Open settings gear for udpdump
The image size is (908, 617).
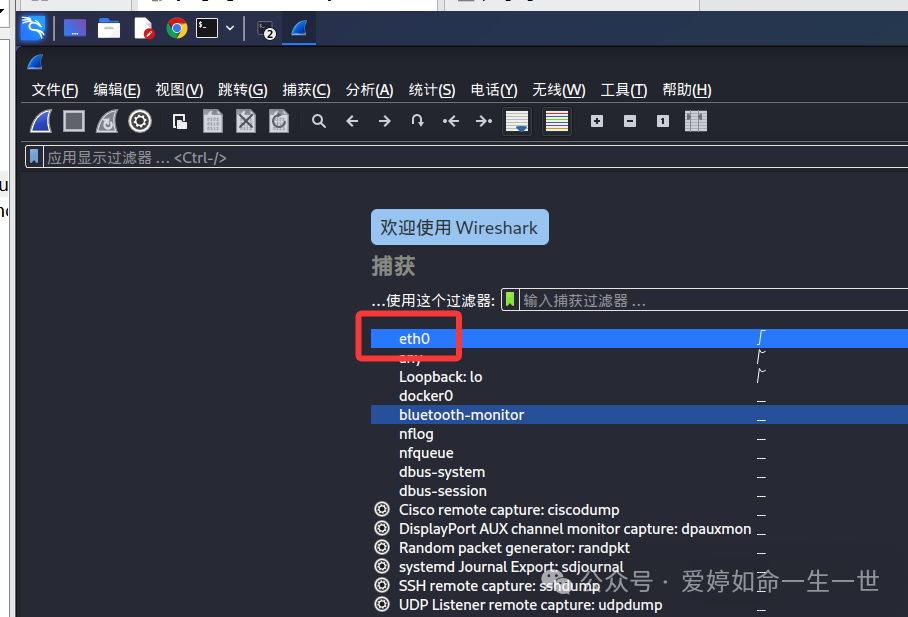[x=382, y=604]
